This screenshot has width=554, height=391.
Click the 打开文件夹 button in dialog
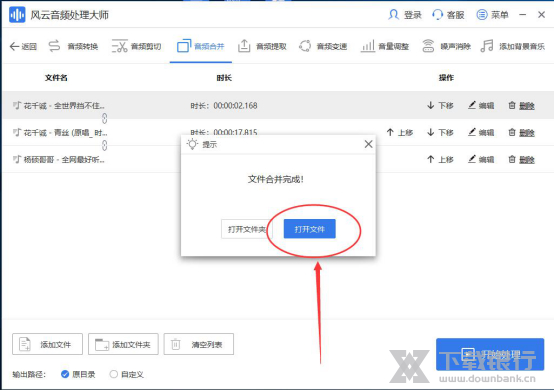pyautogui.click(x=247, y=229)
